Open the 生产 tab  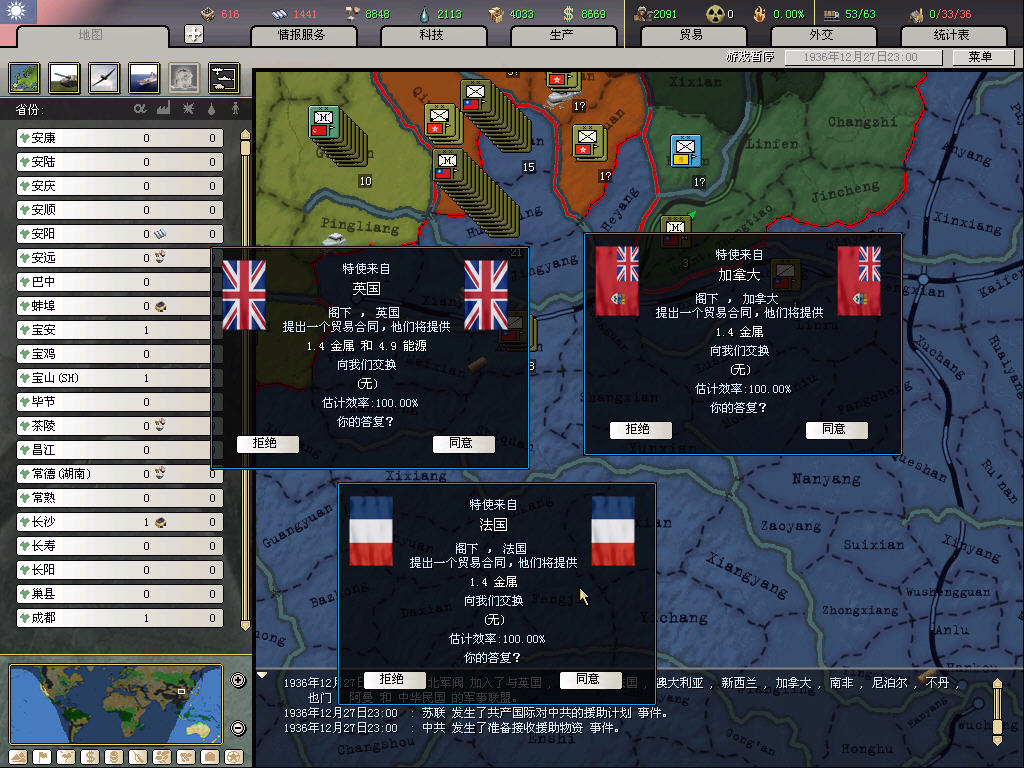pyautogui.click(x=562, y=35)
